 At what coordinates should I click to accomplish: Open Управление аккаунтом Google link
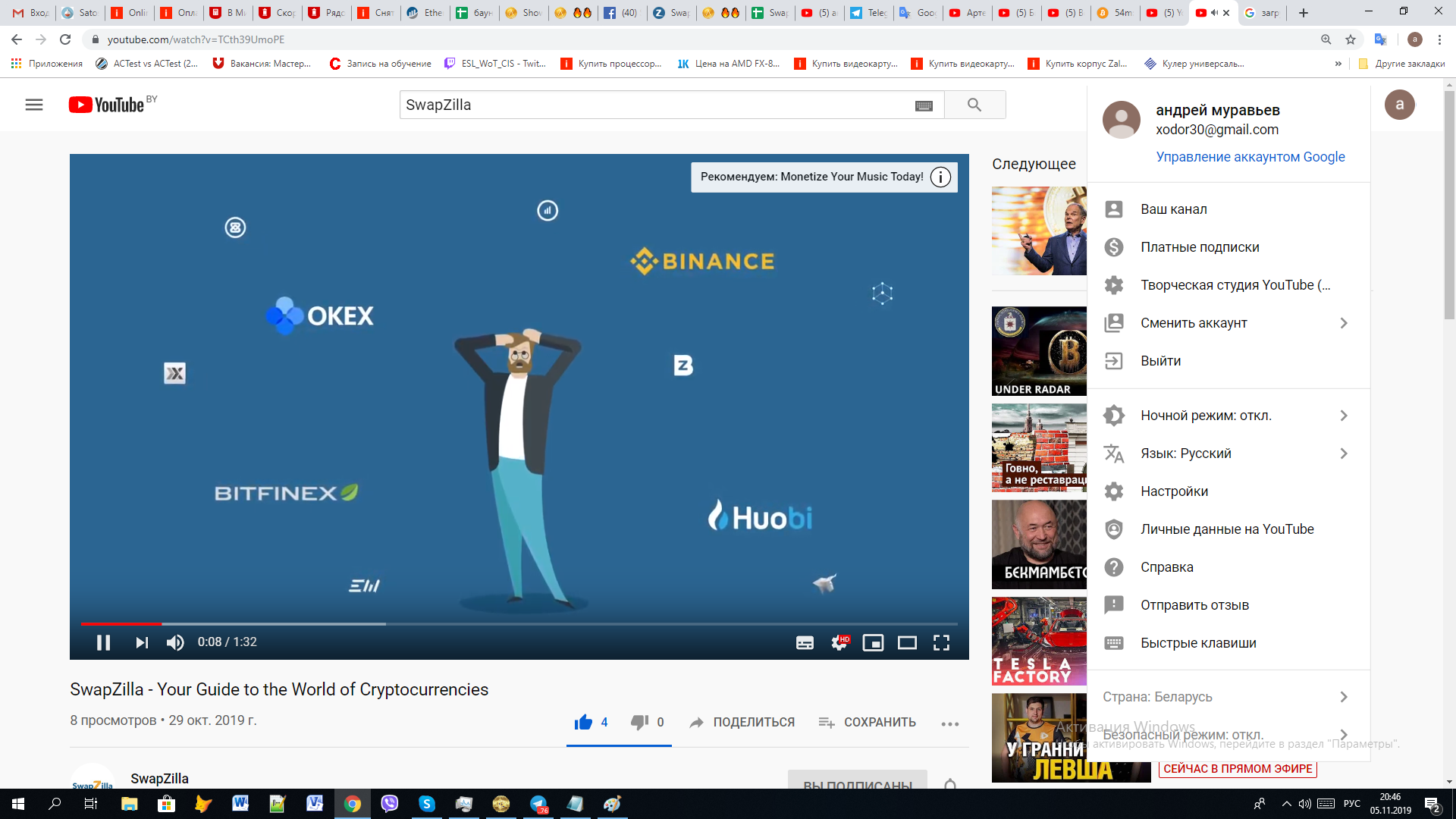1250,157
